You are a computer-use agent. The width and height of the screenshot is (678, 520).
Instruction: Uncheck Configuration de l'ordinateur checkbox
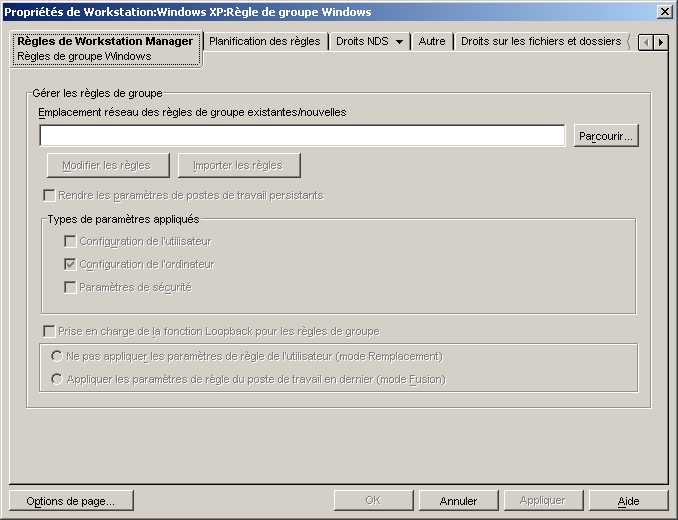tap(70, 264)
